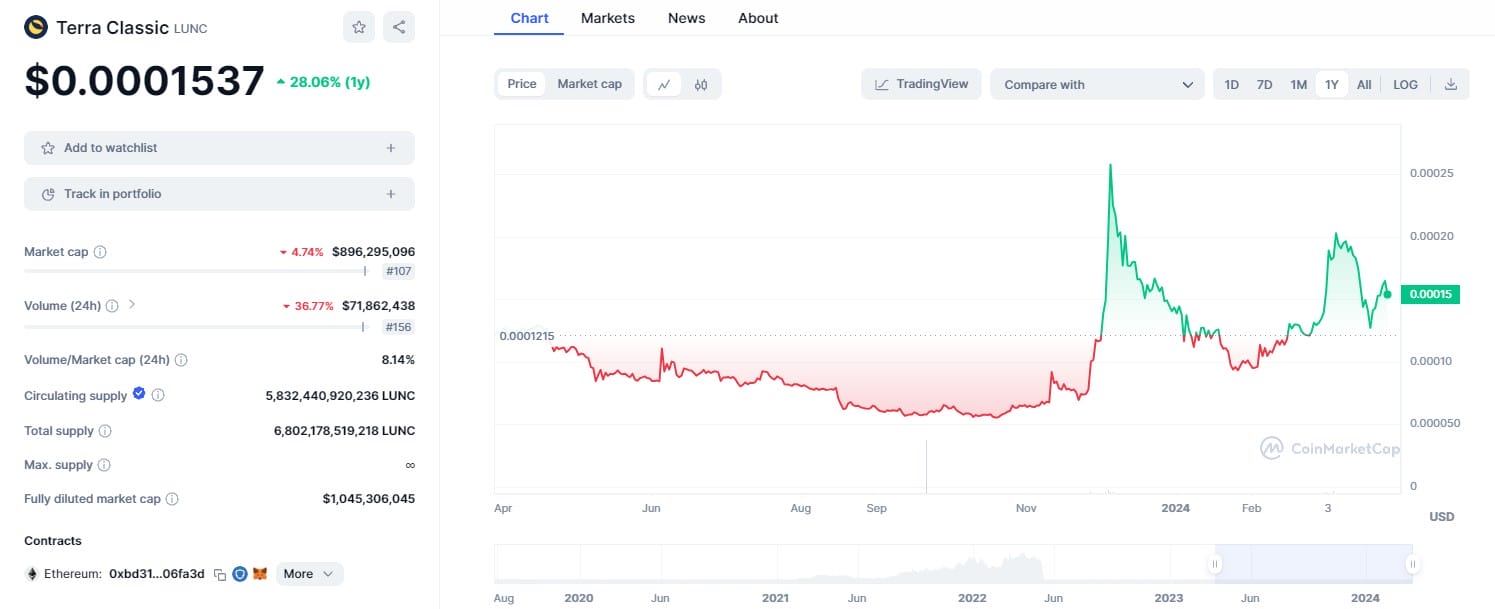The height and width of the screenshot is (609, 1495).
Task: Enable LOG scale on chart
Action: (1405, 85)
